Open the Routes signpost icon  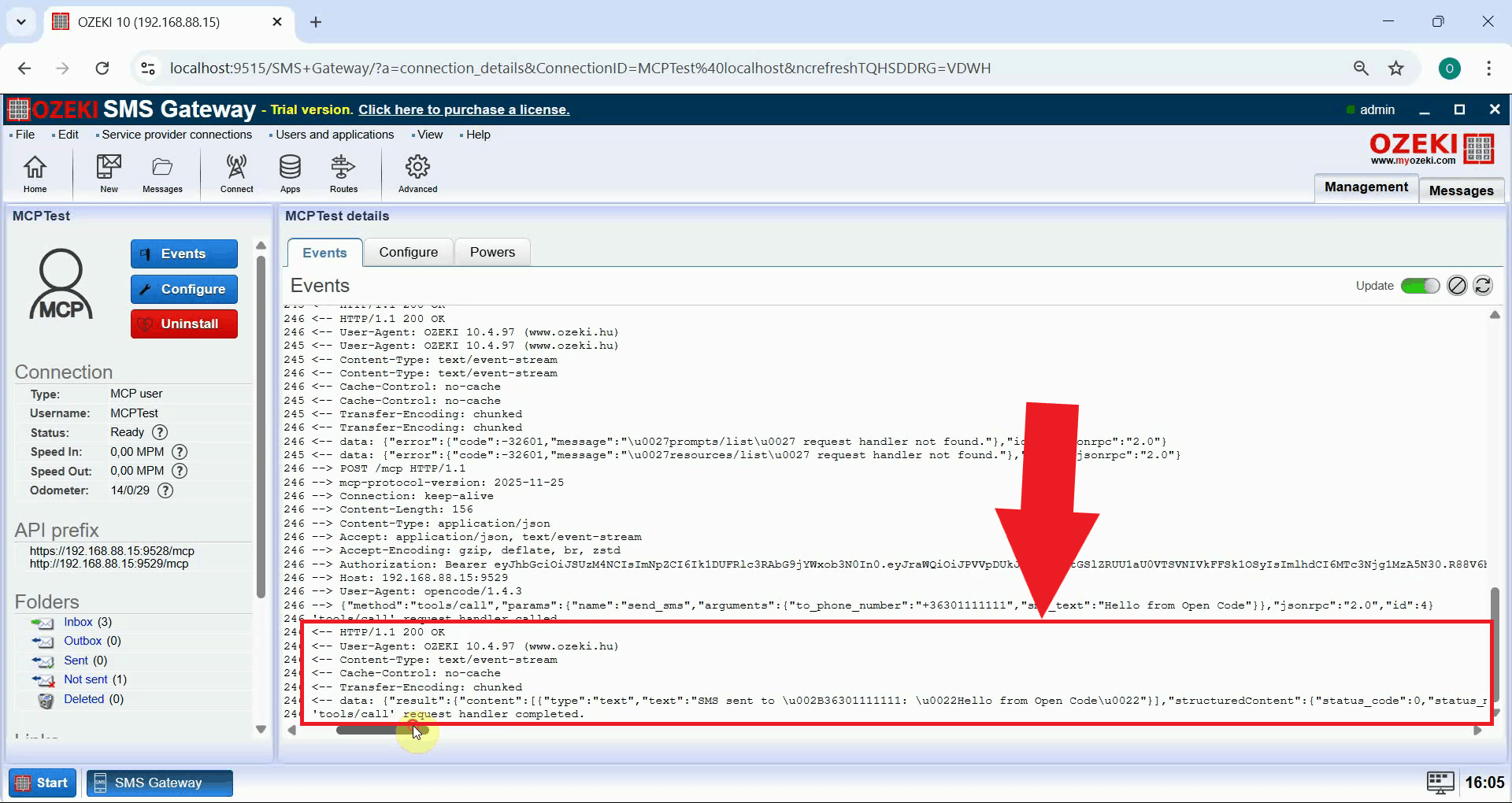pyautogui.click(x=343, y=173)
